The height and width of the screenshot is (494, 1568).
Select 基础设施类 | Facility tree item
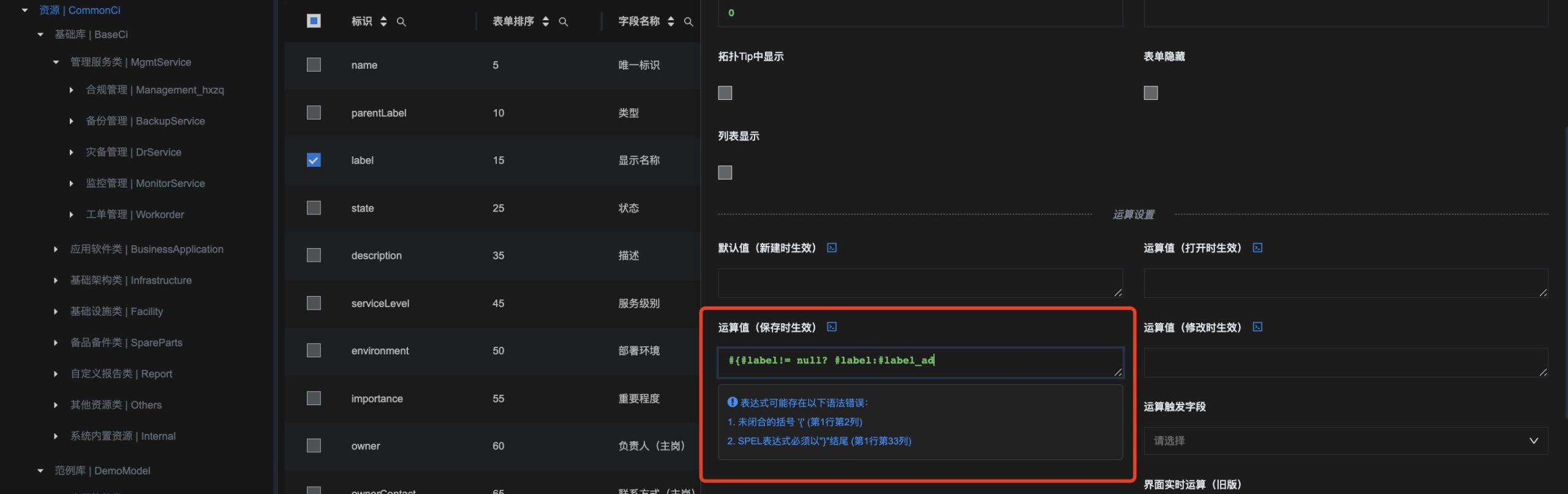(116, 311)
